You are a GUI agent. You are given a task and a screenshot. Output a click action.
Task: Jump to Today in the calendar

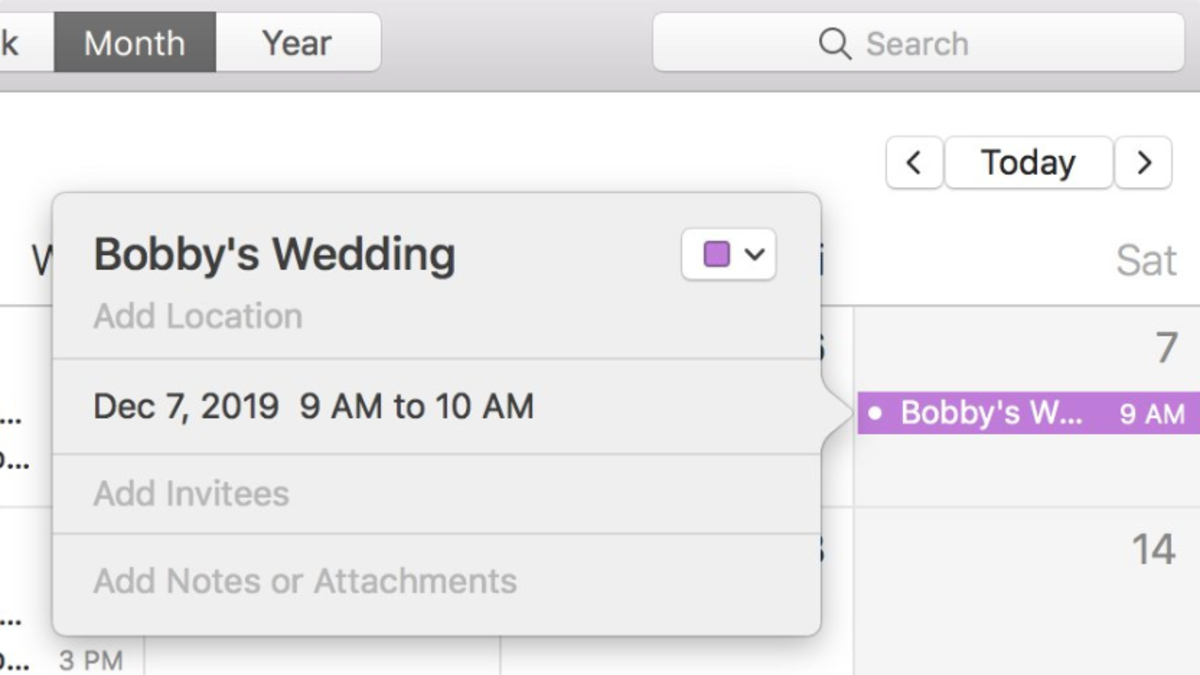1028,163
